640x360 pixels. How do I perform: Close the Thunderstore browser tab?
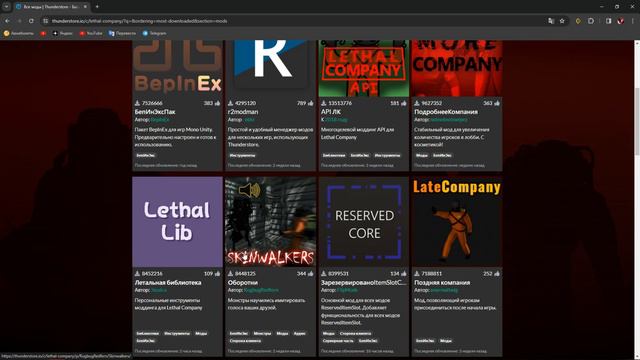pyautogui.click(x=85, y=7)
